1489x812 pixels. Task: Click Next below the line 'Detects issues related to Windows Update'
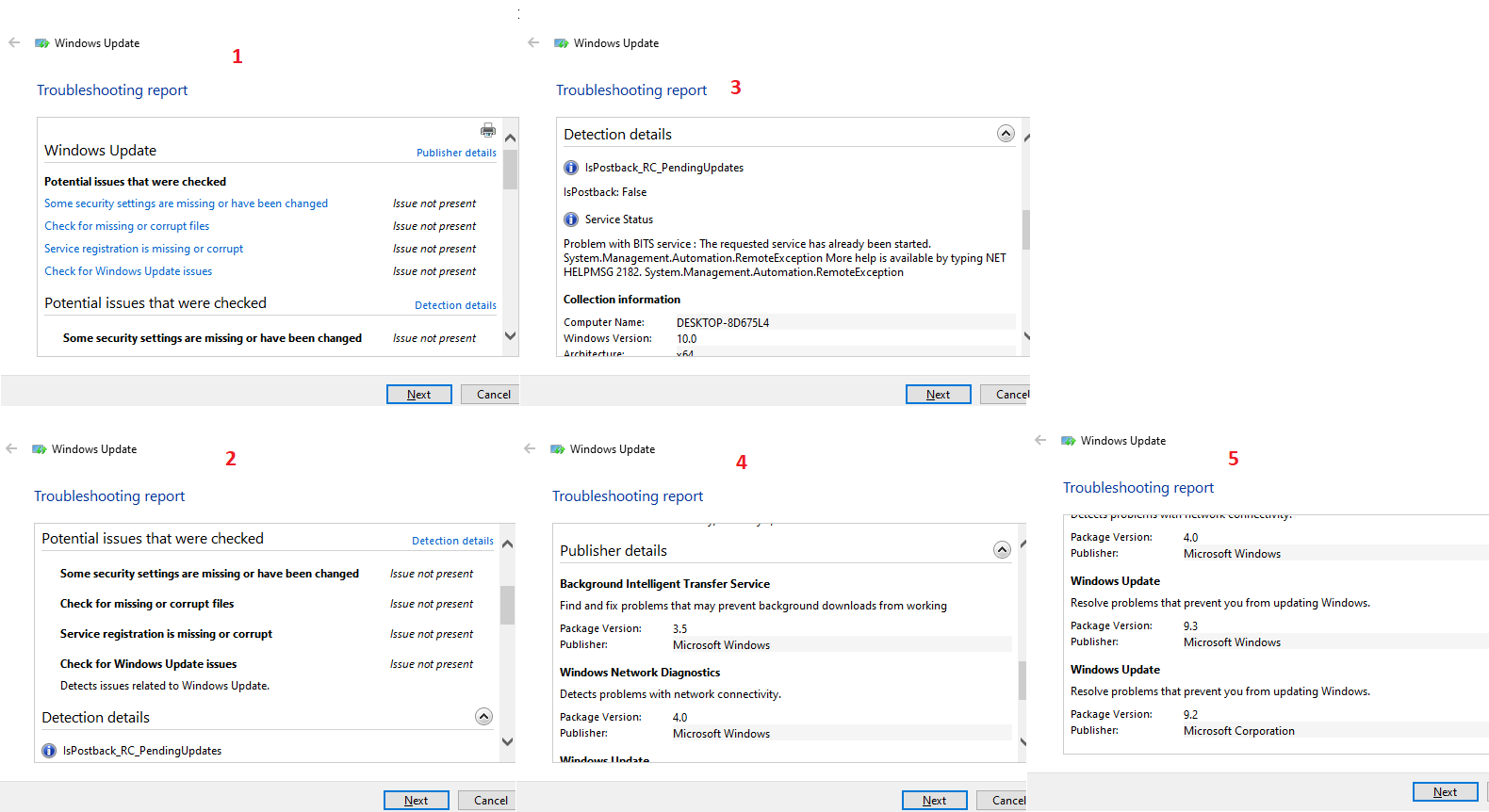[x=417, y=801]
